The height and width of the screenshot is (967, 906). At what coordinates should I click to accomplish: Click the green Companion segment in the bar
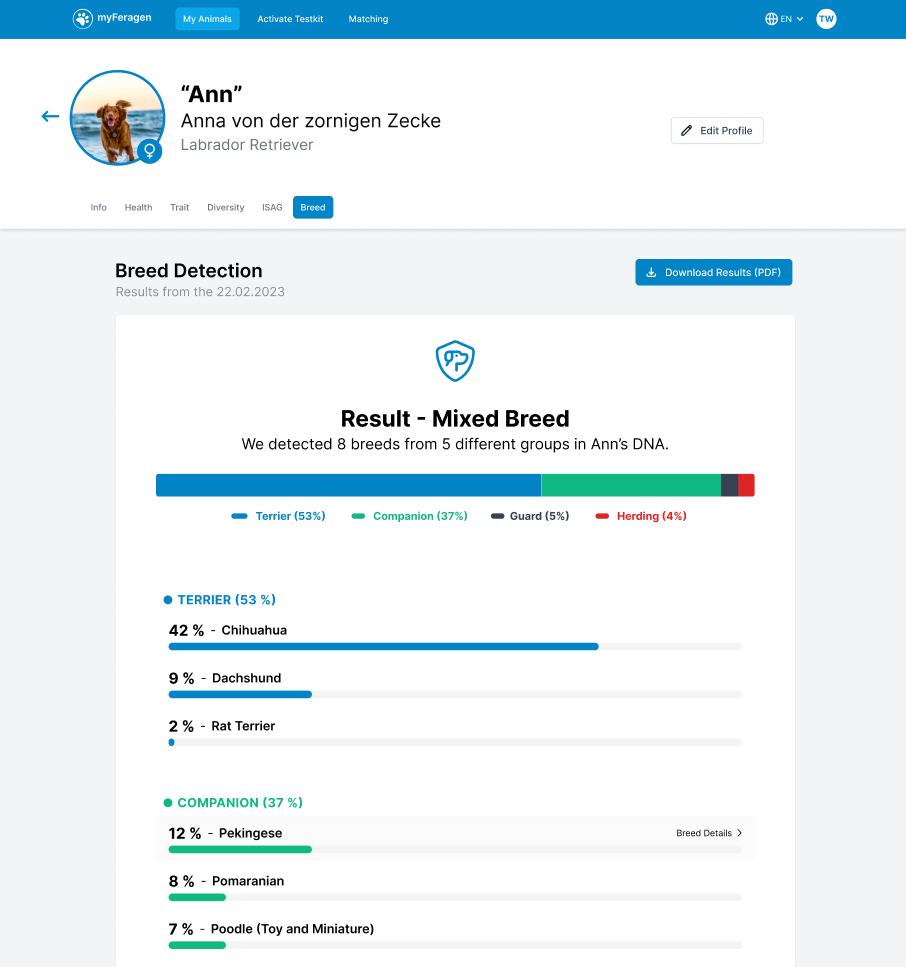pyautogui.click(x=630, y=485)
